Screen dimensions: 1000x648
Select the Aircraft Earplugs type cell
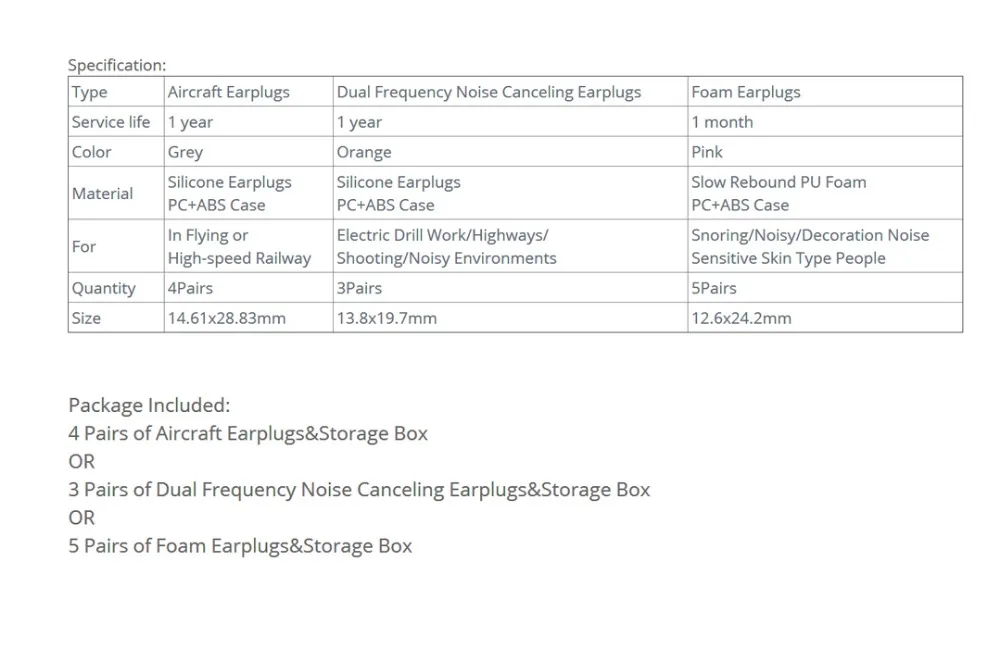coord(248,92)
